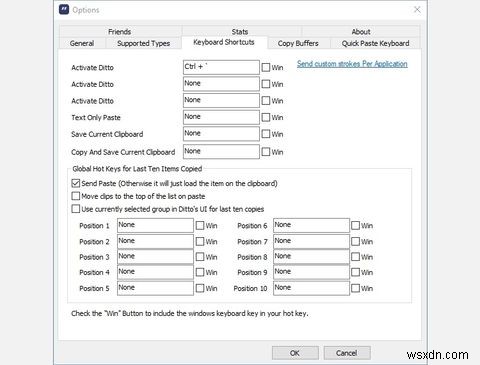The height and width of the screenshot is (365, 480).
Task: Click the 'Global Hot Keys for Last Ten Items Copied' label
Action: click(137, 169)
